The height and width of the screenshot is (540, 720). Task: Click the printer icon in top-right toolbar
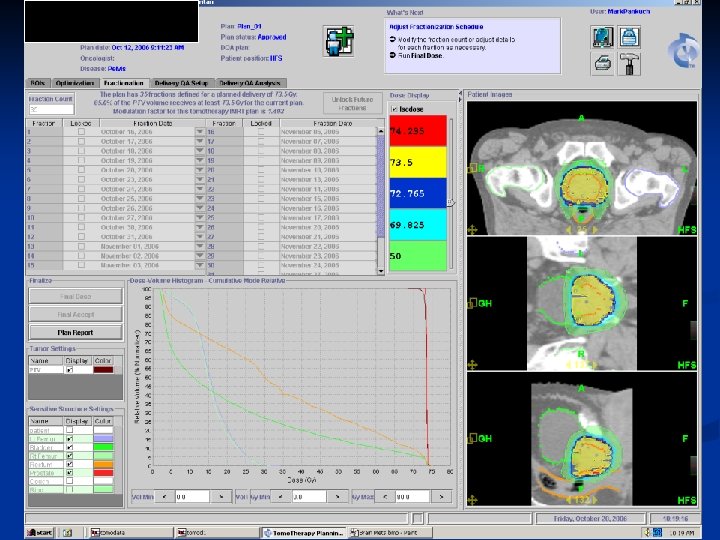tap(603, 63)
